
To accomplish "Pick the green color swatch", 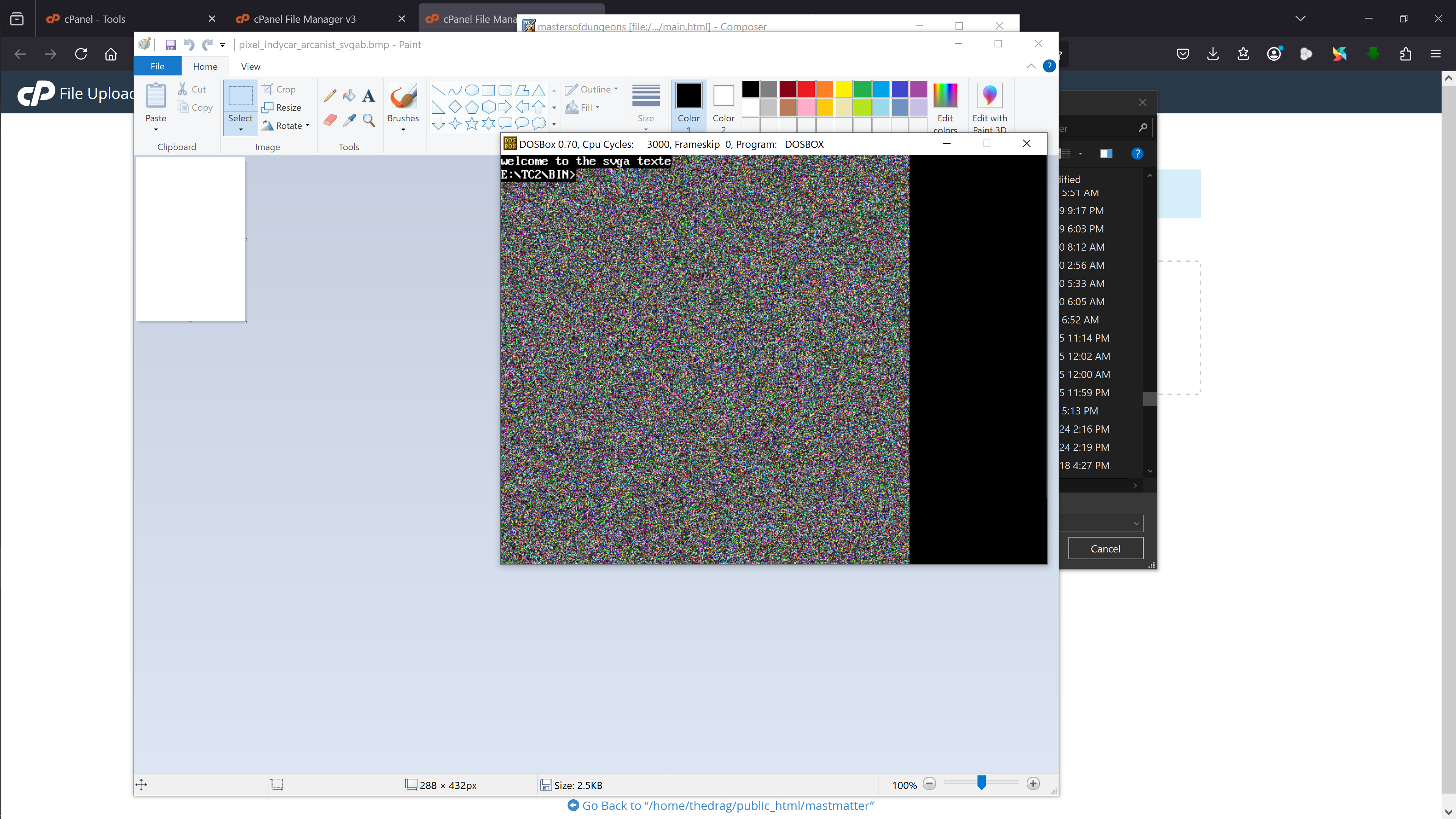I will tap(862, 89).
